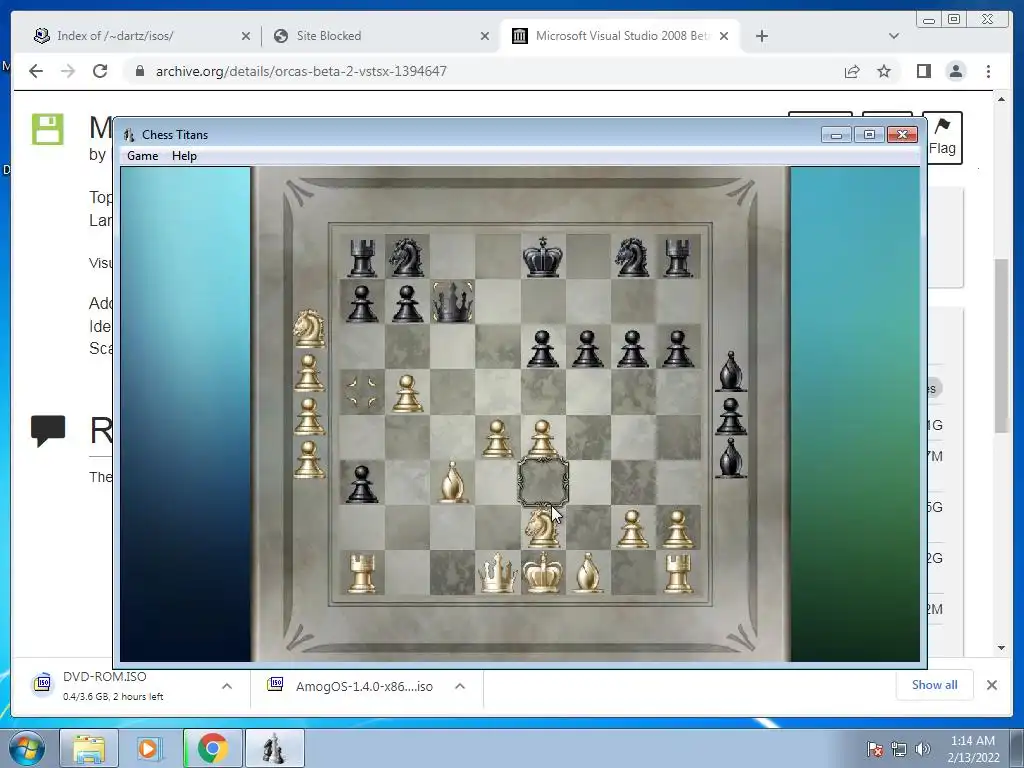
Task: Show all downloads
Action: point(935,684)
